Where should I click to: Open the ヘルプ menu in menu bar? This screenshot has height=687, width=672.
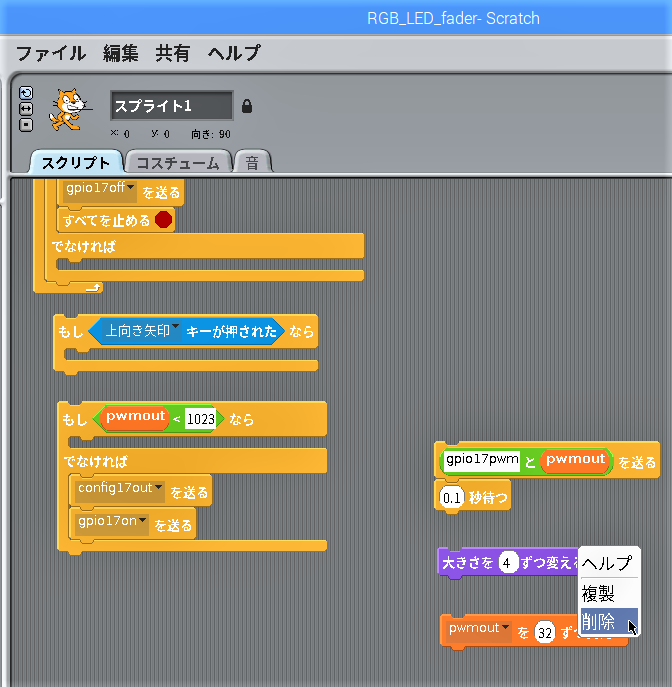coord(234,54)
